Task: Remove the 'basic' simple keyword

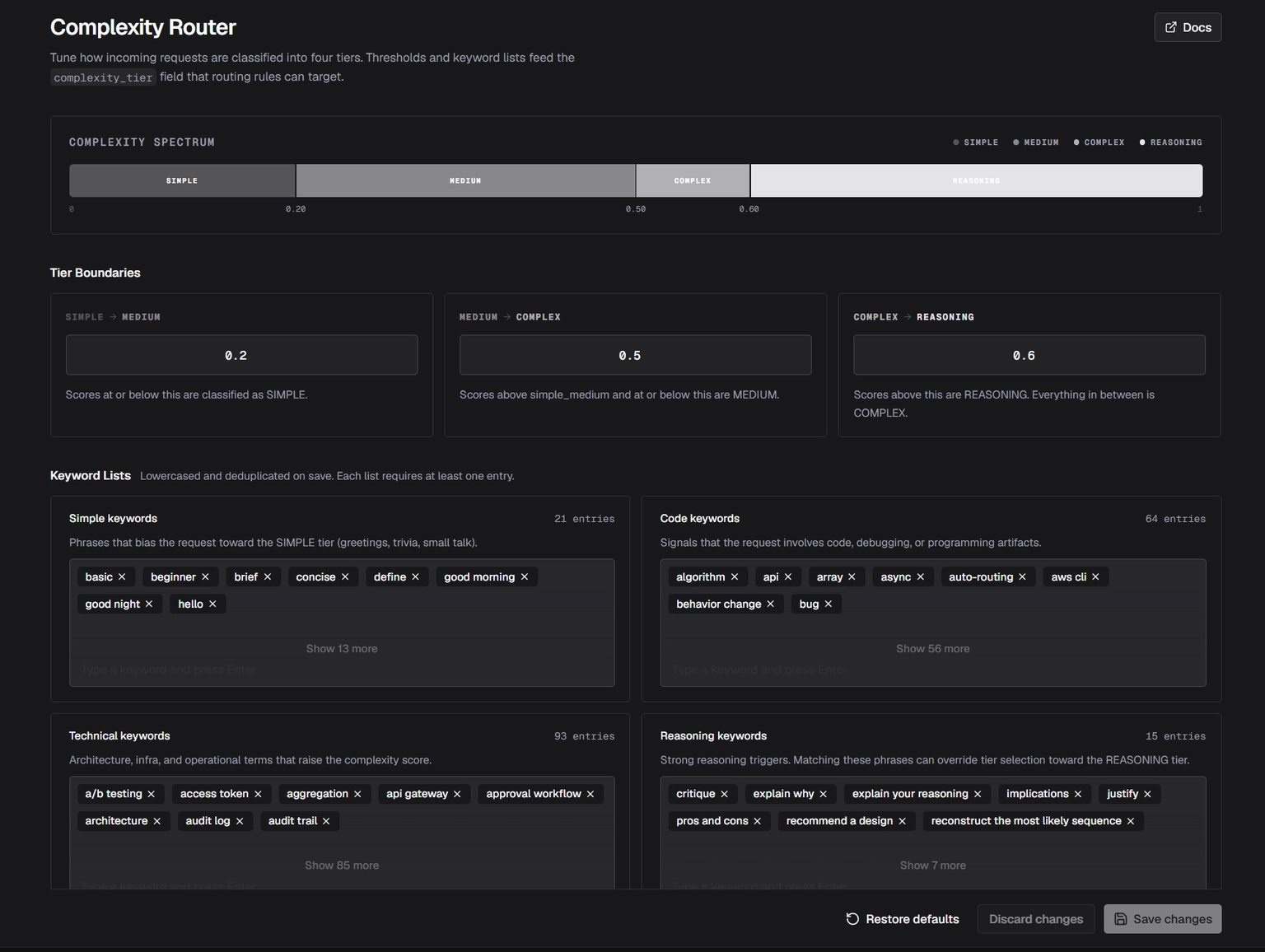Action: [x=122, y=577]
